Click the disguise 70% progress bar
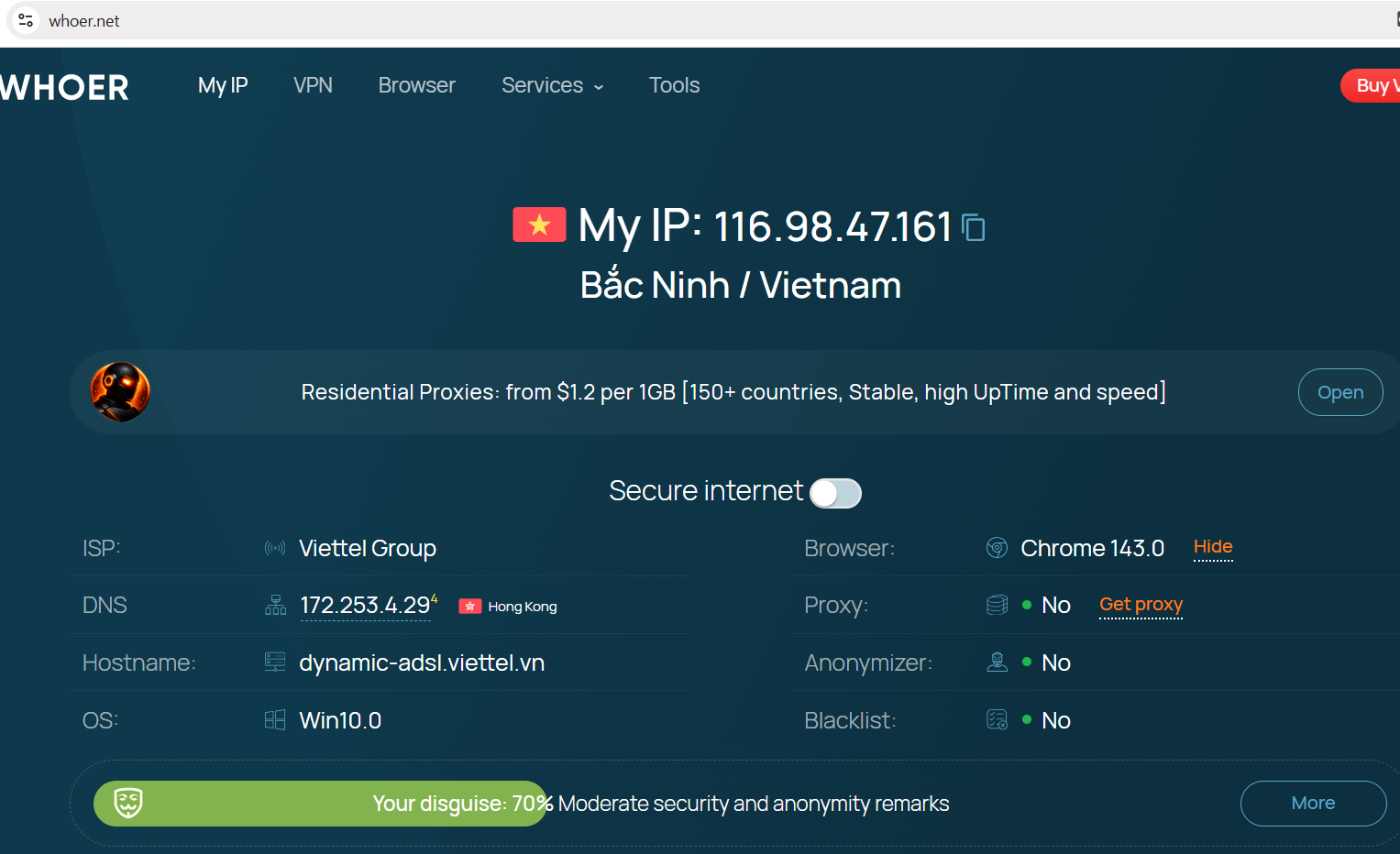The height and width of the screenshot is (854, 1400). tap(321, 804)
